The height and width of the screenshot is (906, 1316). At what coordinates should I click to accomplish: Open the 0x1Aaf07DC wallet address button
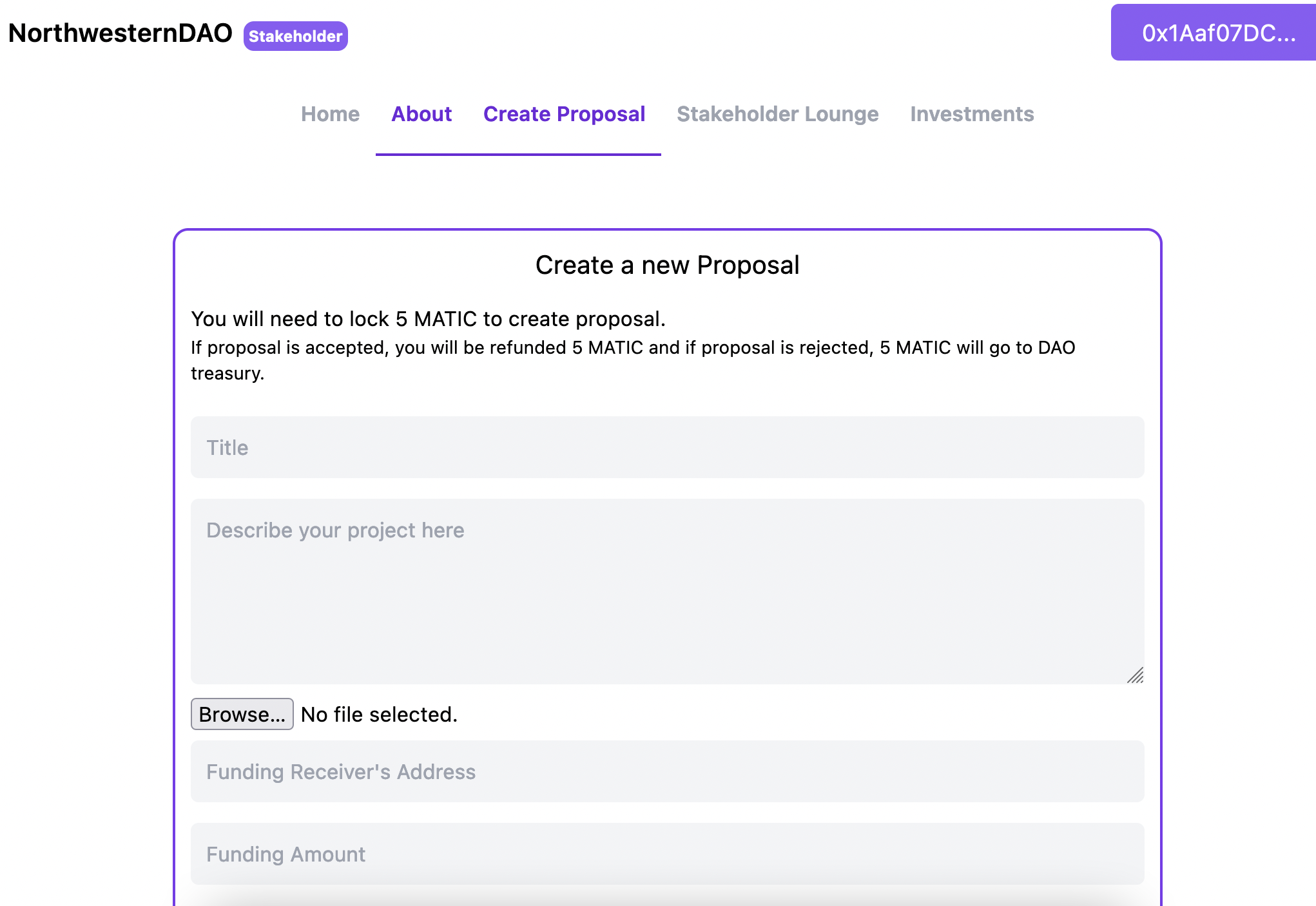click(1214, 33)
